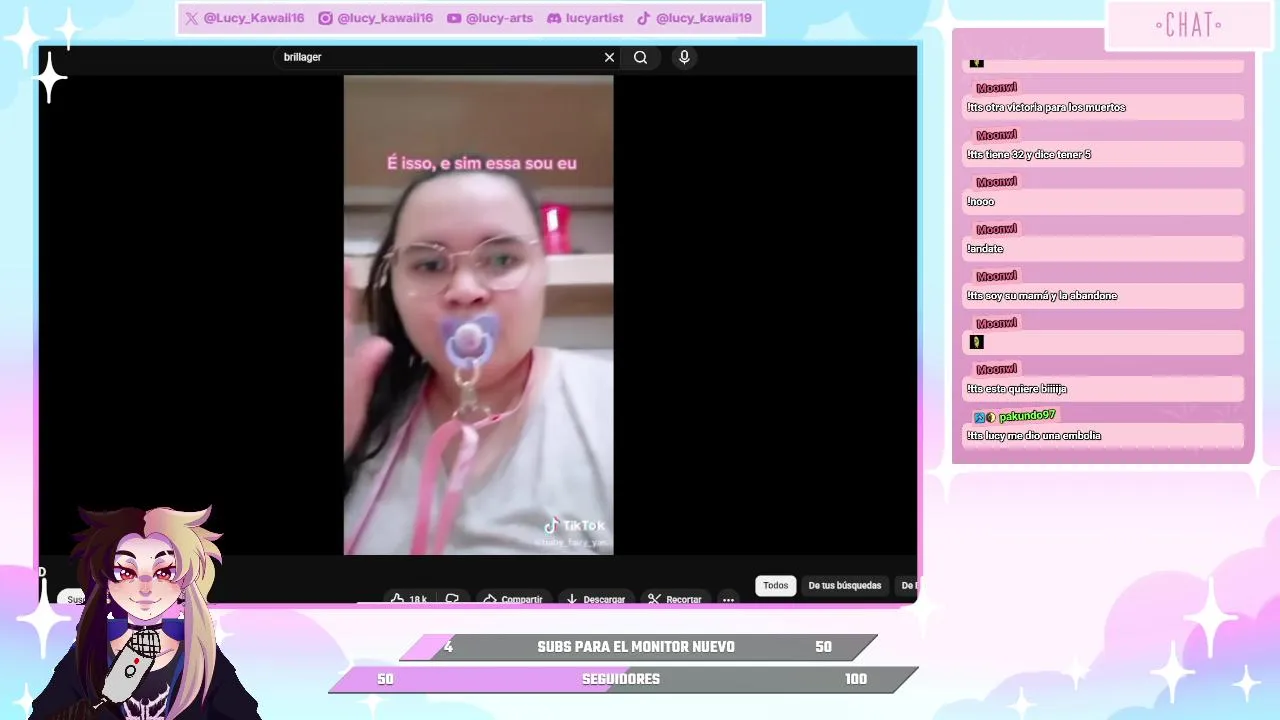This screenshot has width=1280, height=720.
Task: Click the SEGUIDORES progress bar
Action: 622,679
